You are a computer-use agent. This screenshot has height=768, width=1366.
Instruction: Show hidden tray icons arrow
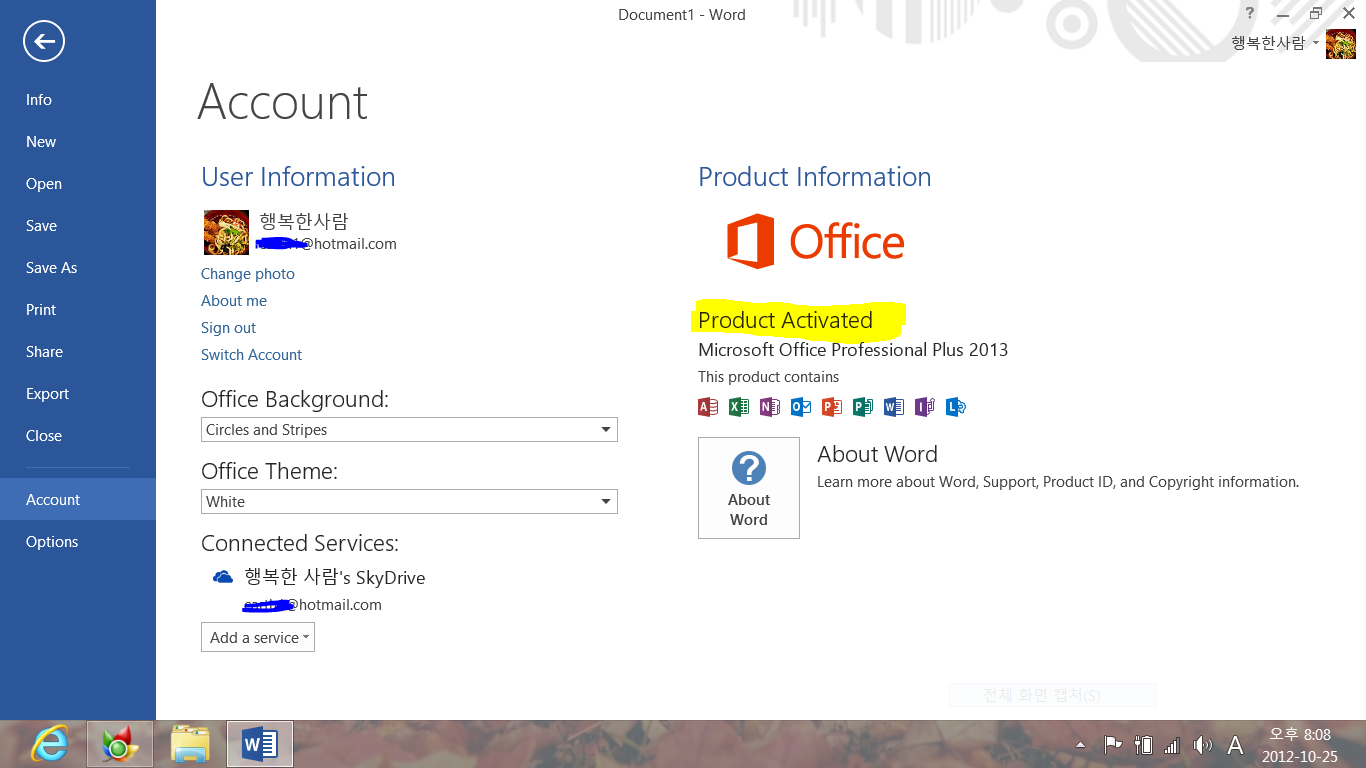pos(1080,745)
